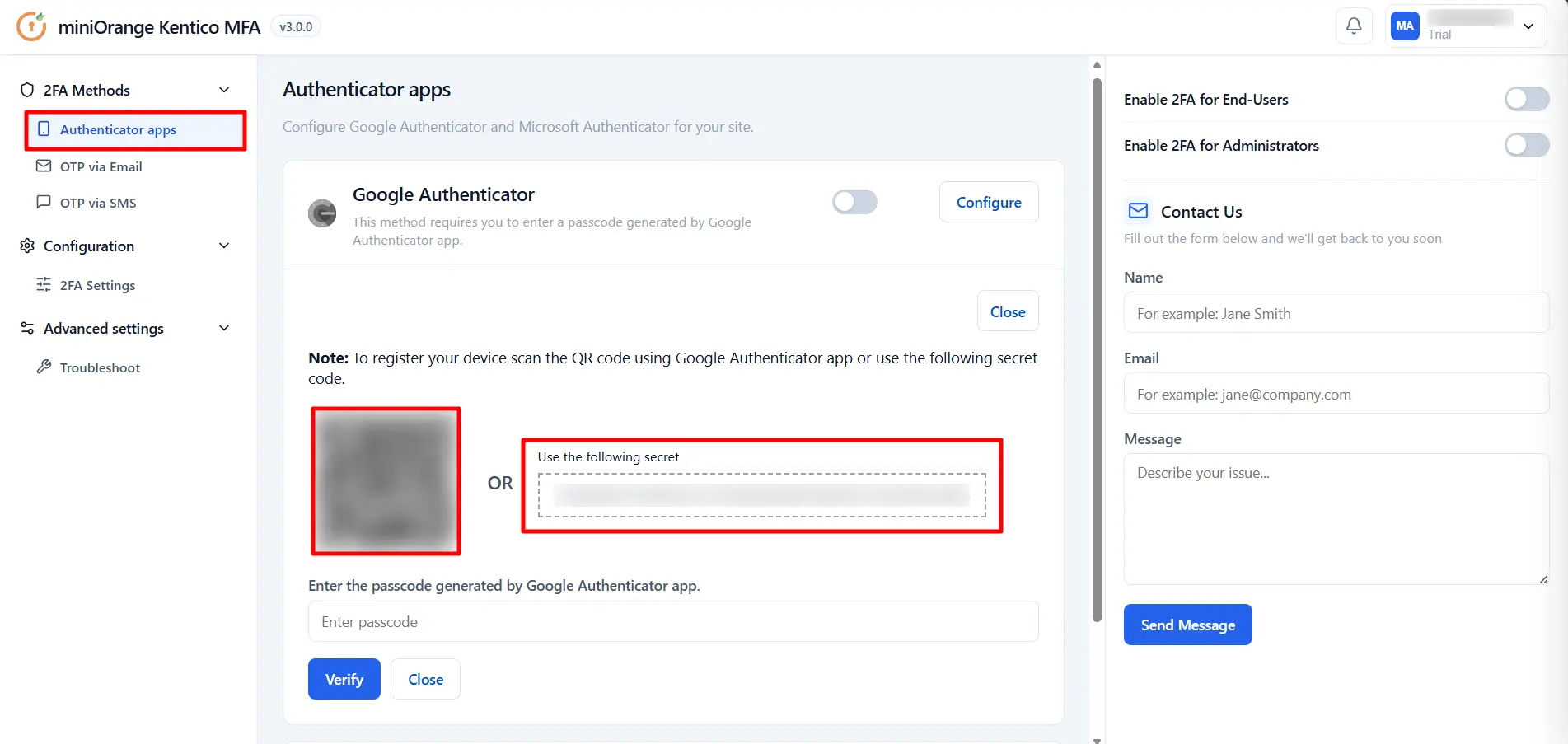Click the Trial plan label
Screen dimensions: 1568x744
click(x=1439, y=35)
